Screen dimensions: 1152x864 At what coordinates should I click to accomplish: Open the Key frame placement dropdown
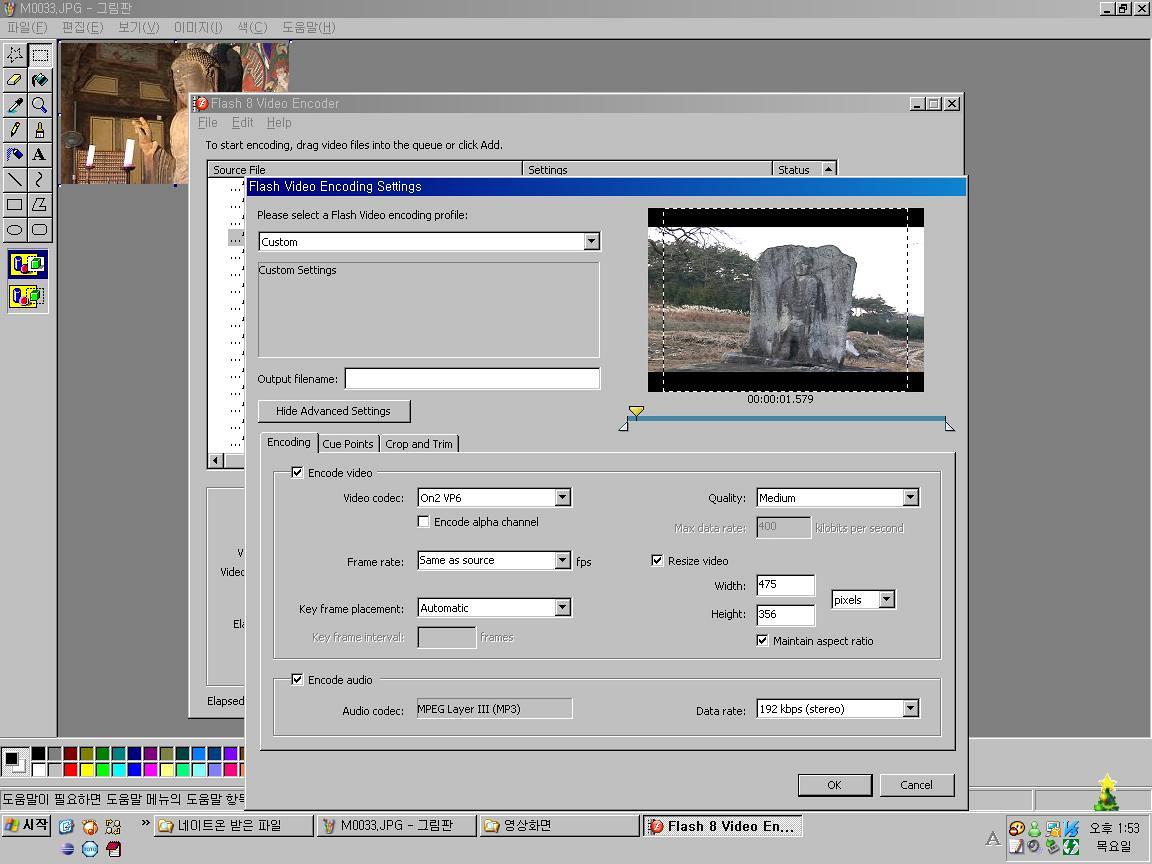(562, 608)
